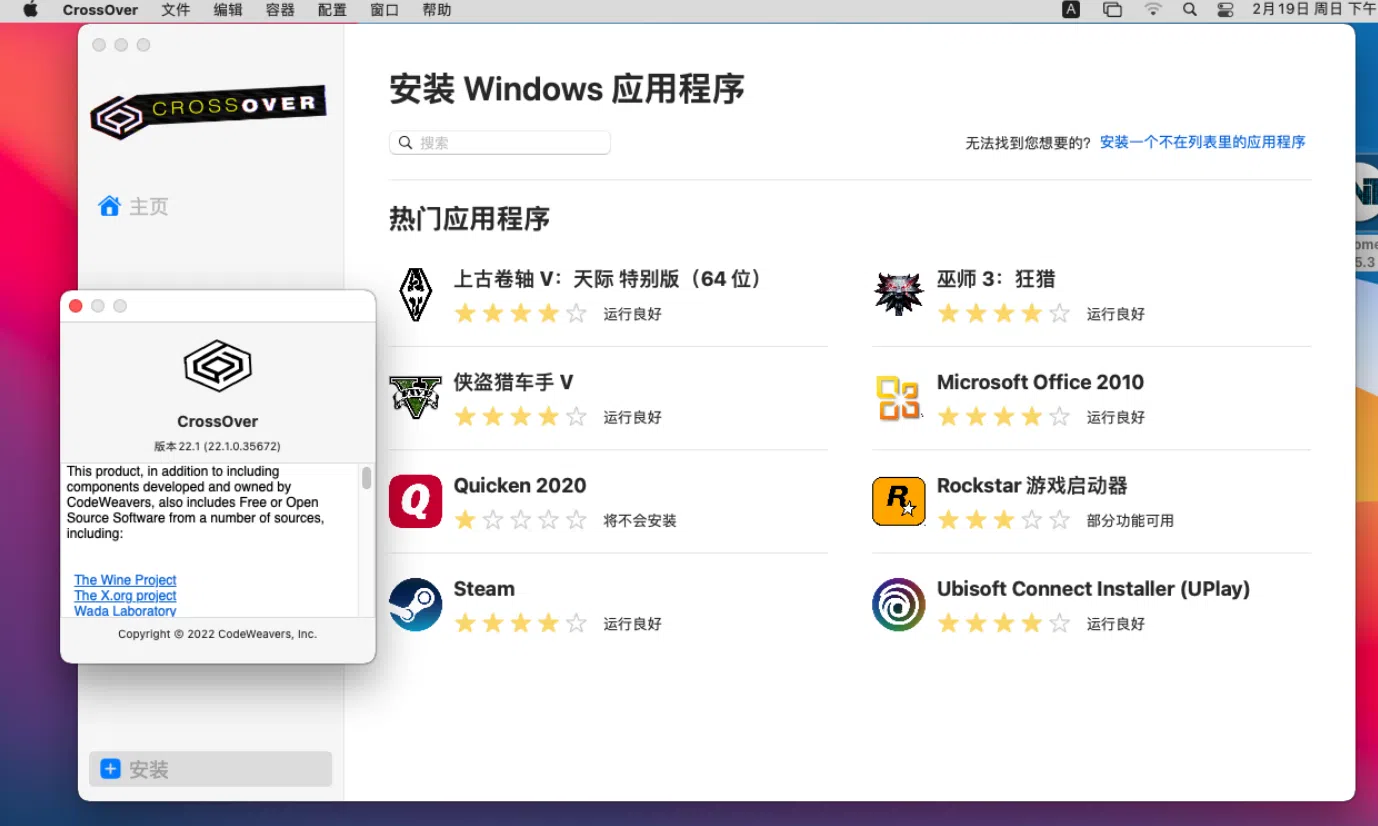Click Steam's fifth rating star
The image size is (1378, 826).
pos(577,622)
